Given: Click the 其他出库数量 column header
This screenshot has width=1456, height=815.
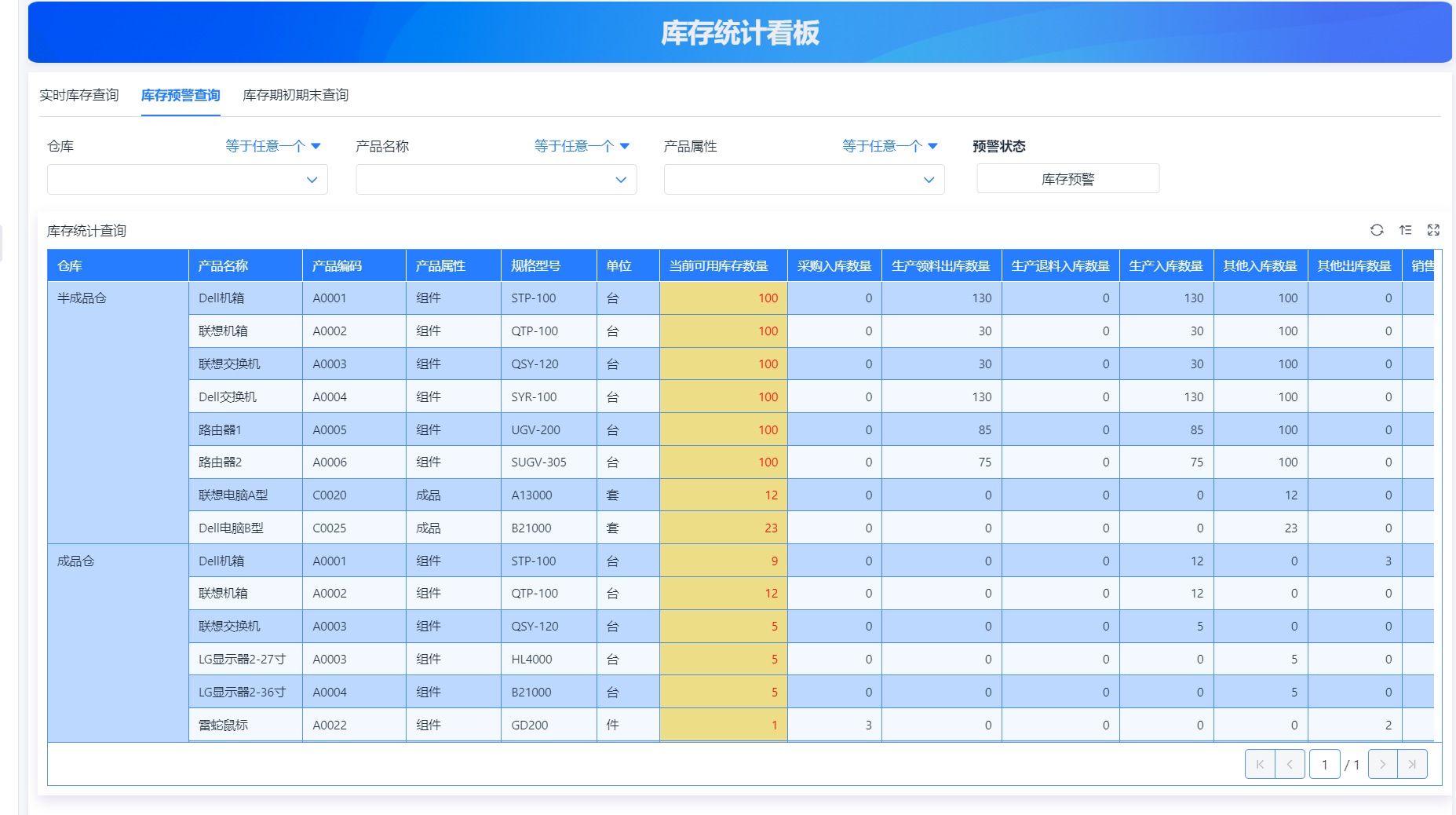Looking at the screenshot, I should (1355, 265).
